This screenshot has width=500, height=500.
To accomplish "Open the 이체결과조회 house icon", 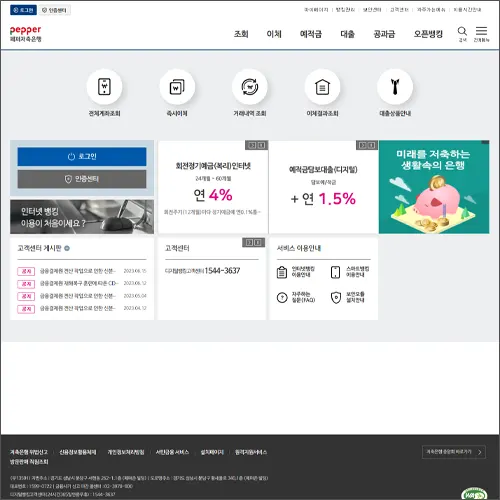I will [322, 87].
